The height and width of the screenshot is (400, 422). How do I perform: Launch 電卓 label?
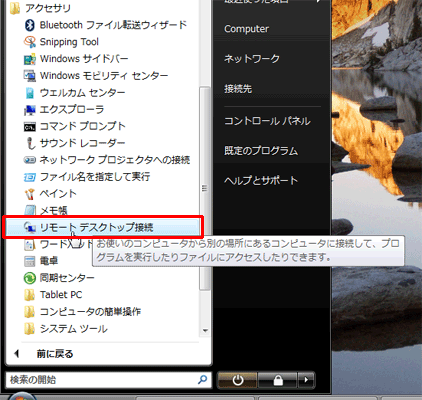49,261
